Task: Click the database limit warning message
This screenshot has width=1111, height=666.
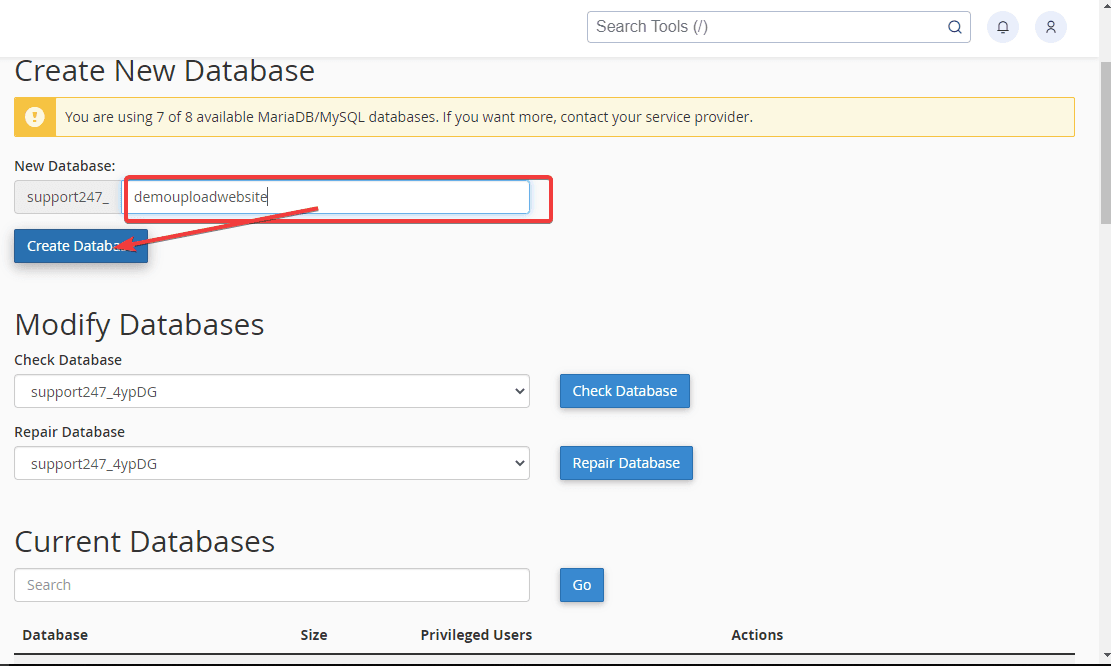Action: [408, 117]
